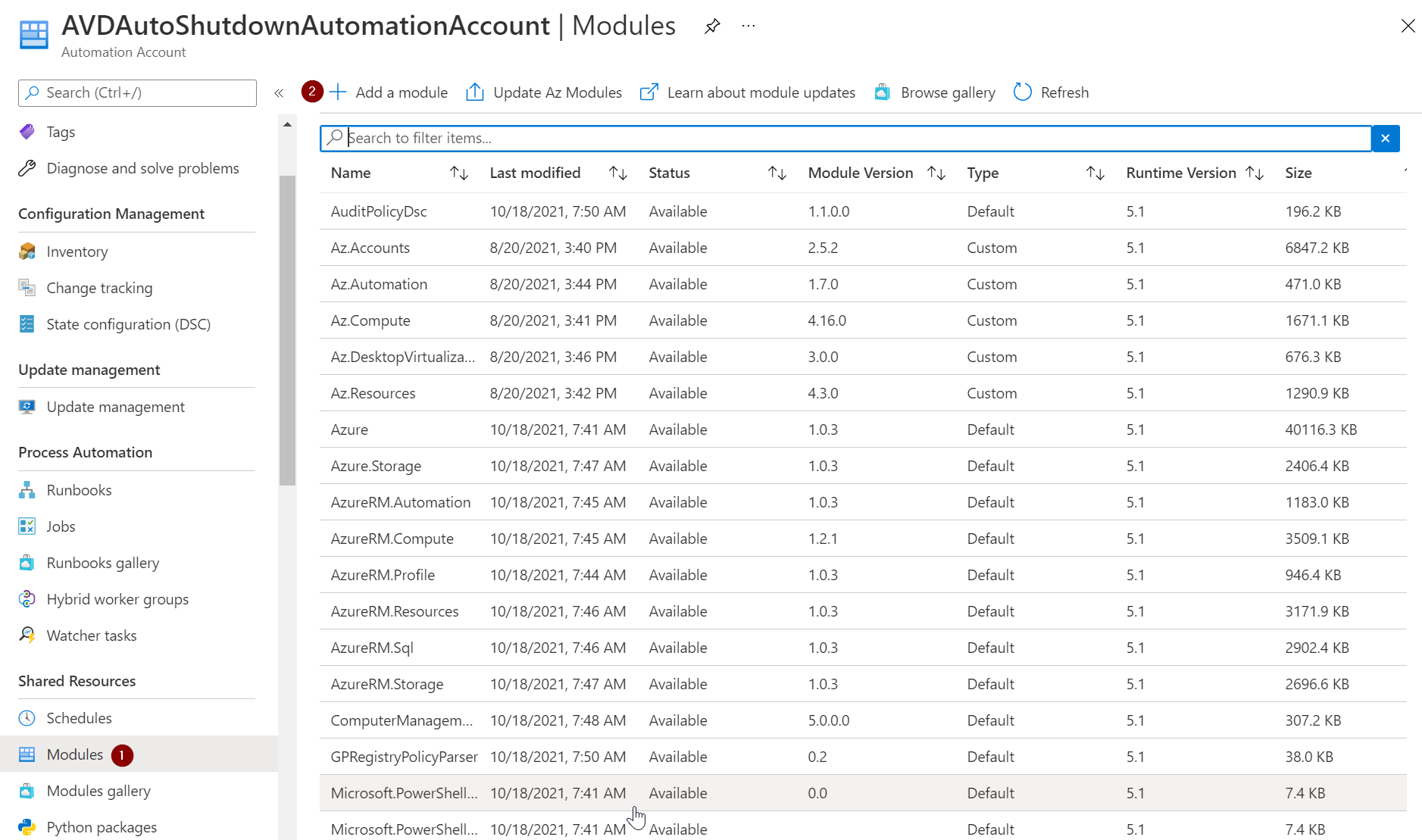
Task: Sort by Module Version column arrows
Action: (936, 173)
